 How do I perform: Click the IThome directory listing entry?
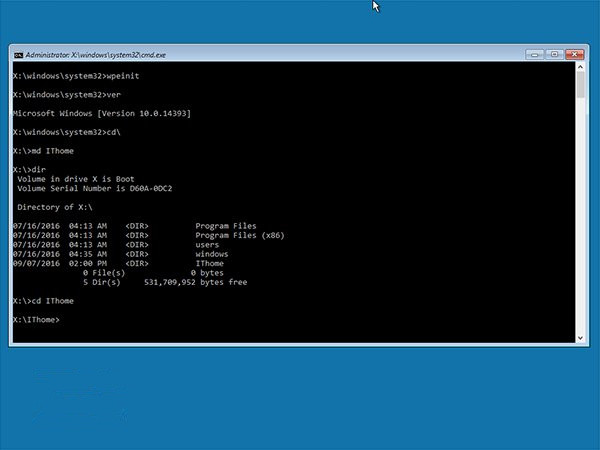[119, 263]
